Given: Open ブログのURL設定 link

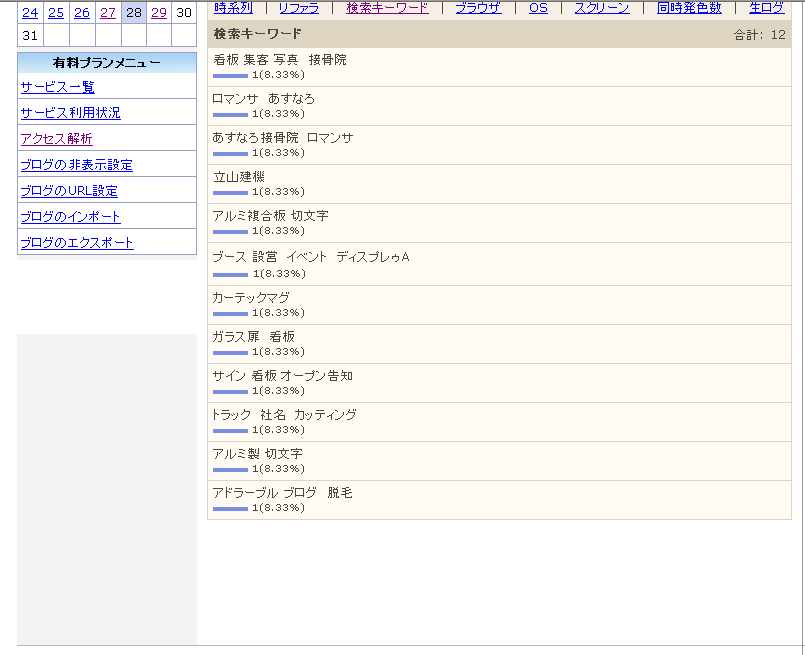Looking at the screenshot, I should tap(69, 191).
